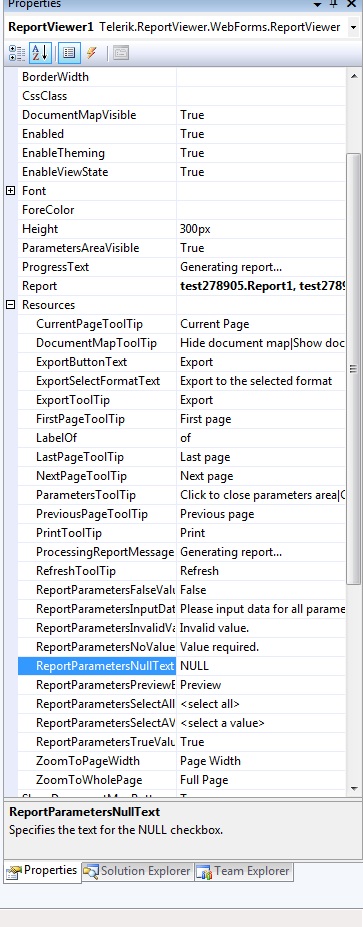Click the EnableViewState True value cell
This screenshot has width=363, height=927.
(x=261, y=172)
